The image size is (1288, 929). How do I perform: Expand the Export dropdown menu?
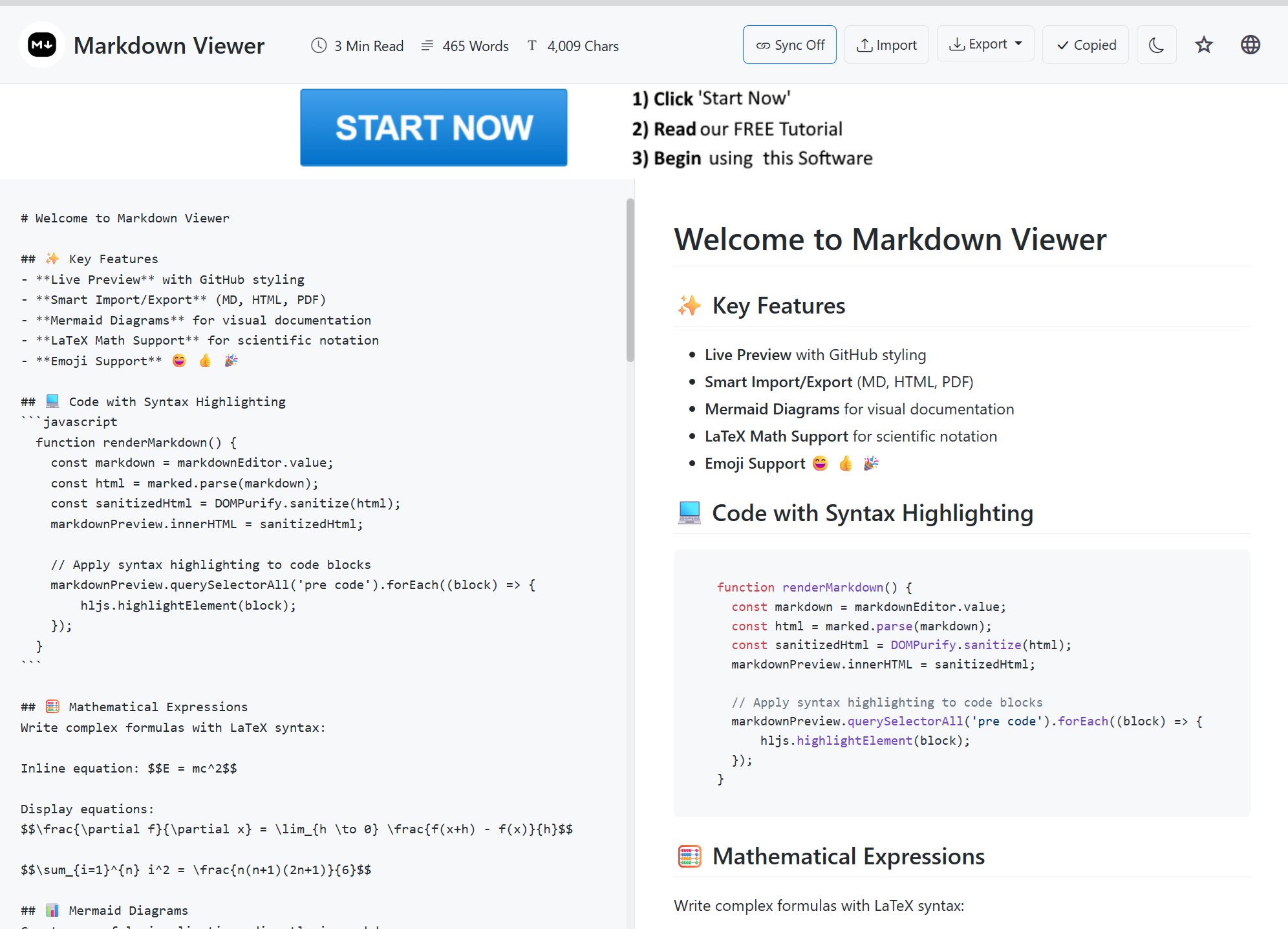985,44
